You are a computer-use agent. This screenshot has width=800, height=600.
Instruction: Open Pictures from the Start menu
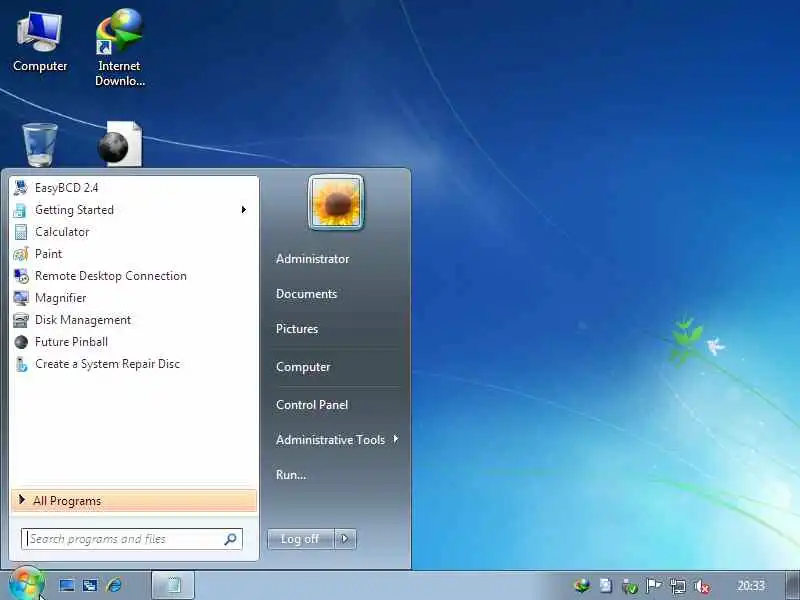[x=297, y=329]
